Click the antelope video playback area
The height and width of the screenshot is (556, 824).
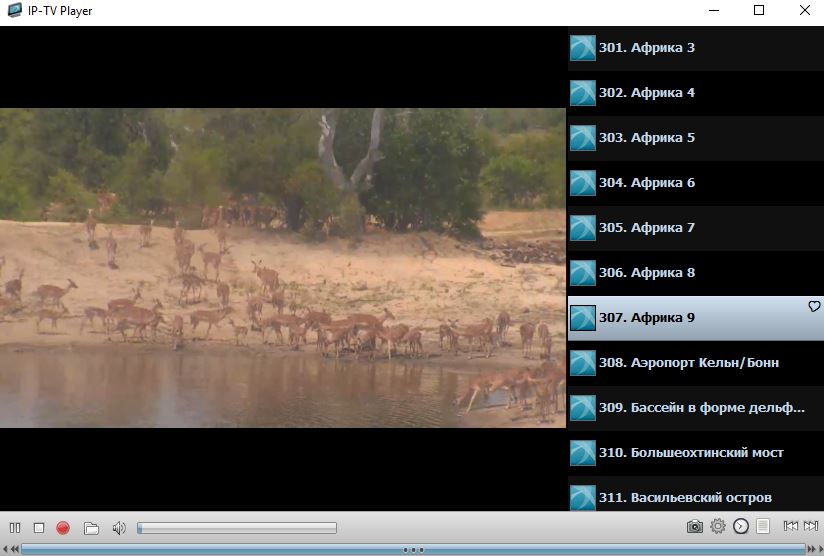click(x=283, y=268)
